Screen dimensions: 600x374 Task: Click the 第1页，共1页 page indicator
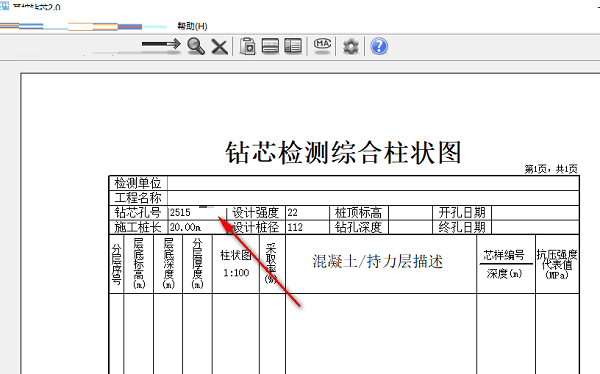click(x=551, y=169)
